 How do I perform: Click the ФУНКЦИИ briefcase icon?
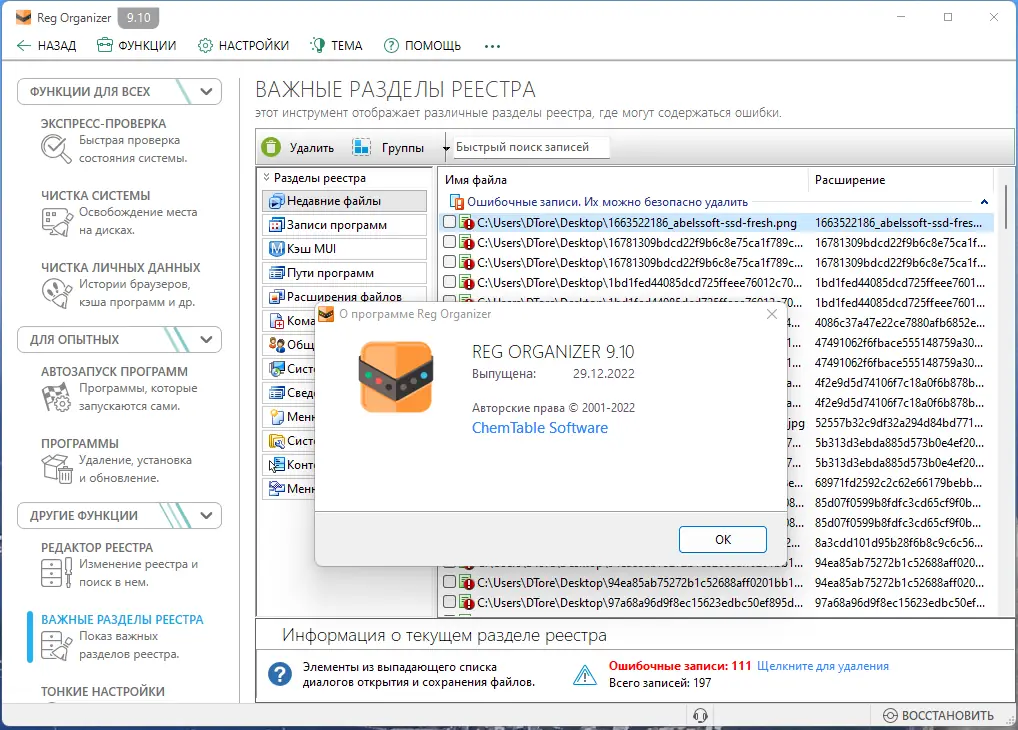[105, 45]
